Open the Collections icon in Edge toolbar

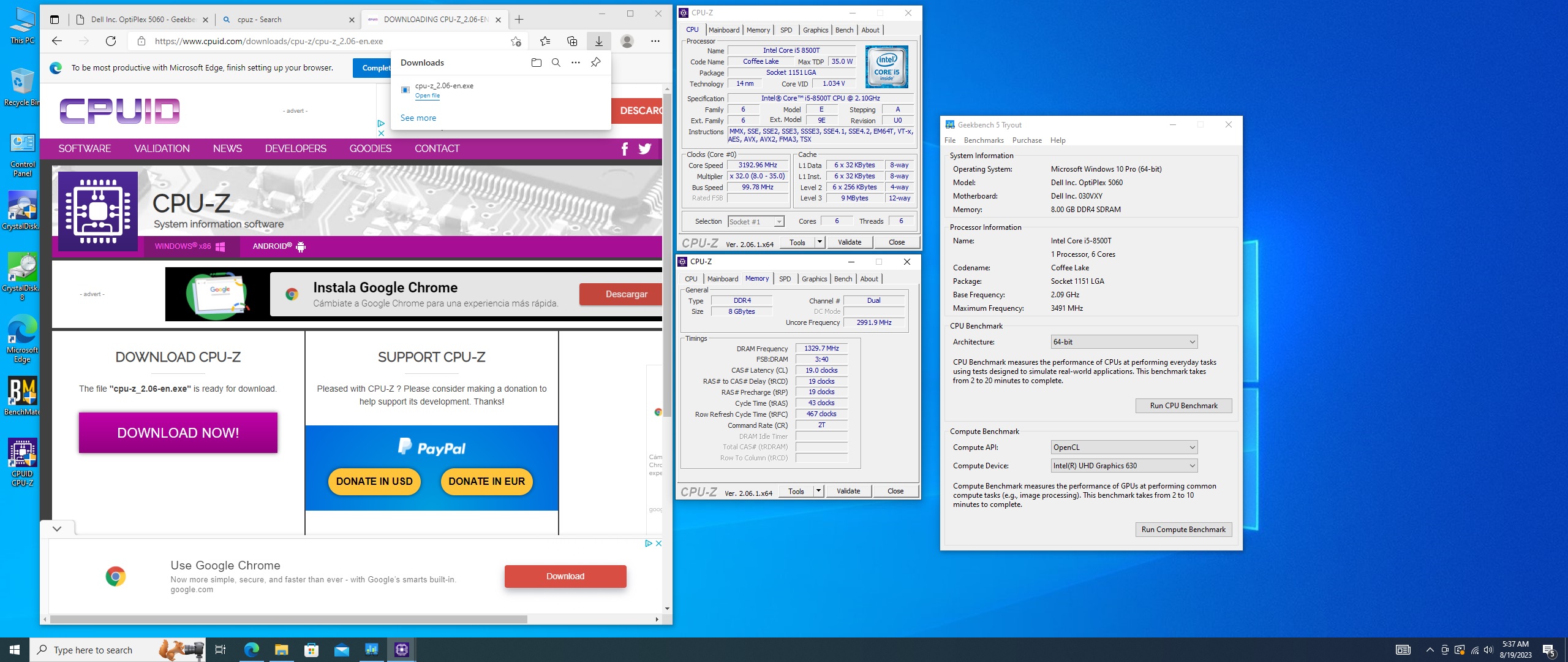pyautogui.click(x=572, y=41)
